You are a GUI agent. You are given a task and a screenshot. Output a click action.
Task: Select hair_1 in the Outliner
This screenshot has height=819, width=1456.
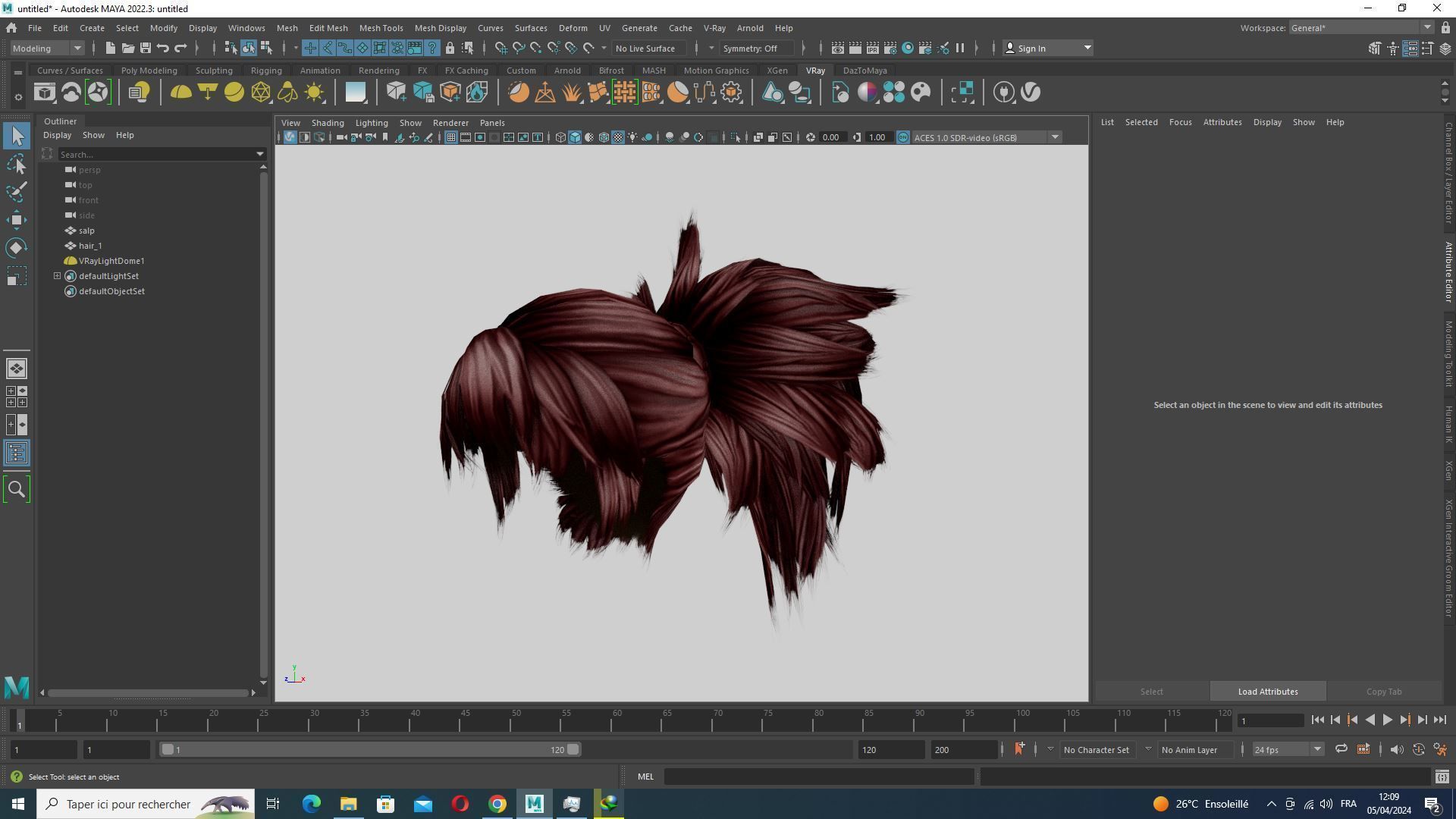pos(90,246)
